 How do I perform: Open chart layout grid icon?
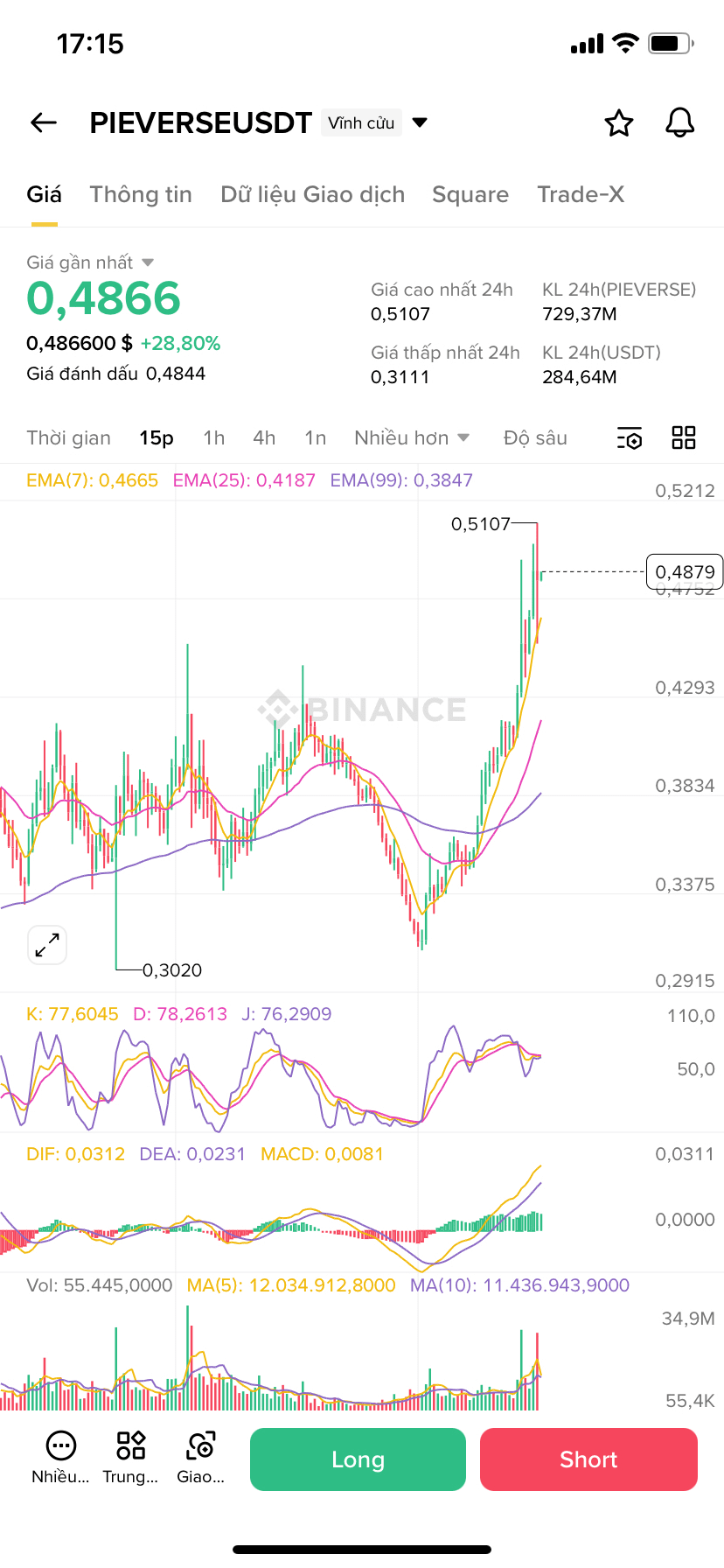coord(684,437)
